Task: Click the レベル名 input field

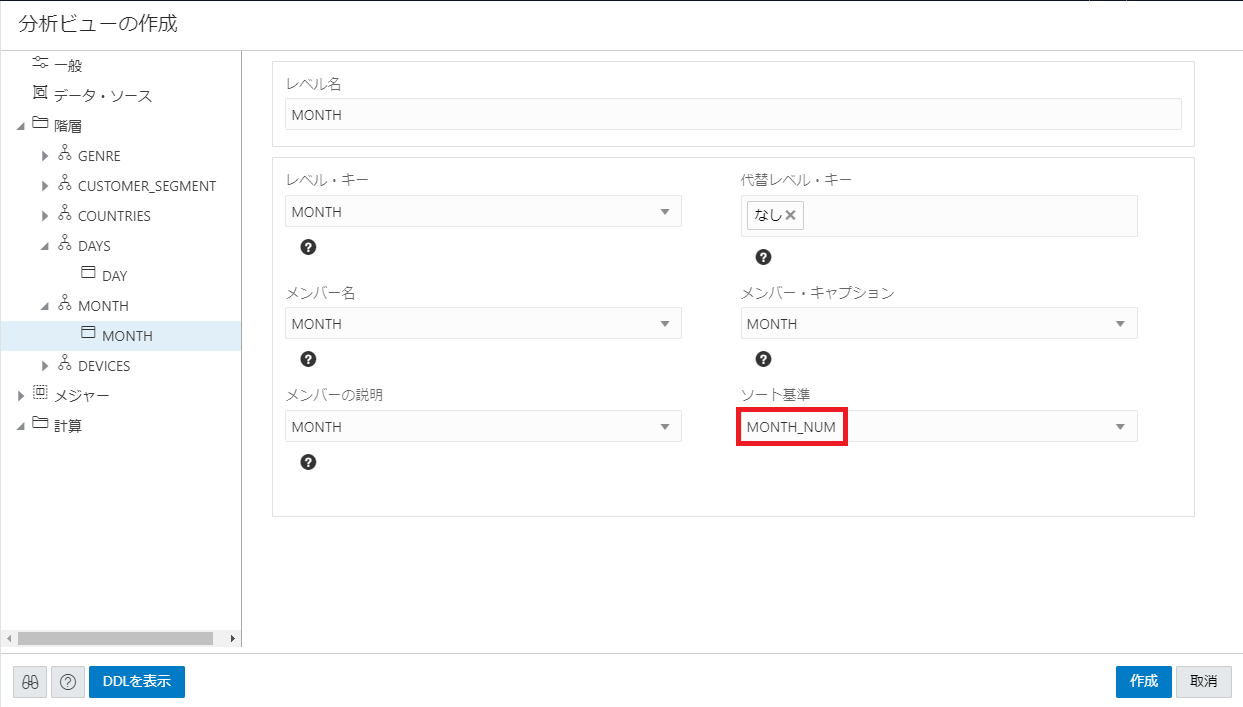Action: point(733,115)
